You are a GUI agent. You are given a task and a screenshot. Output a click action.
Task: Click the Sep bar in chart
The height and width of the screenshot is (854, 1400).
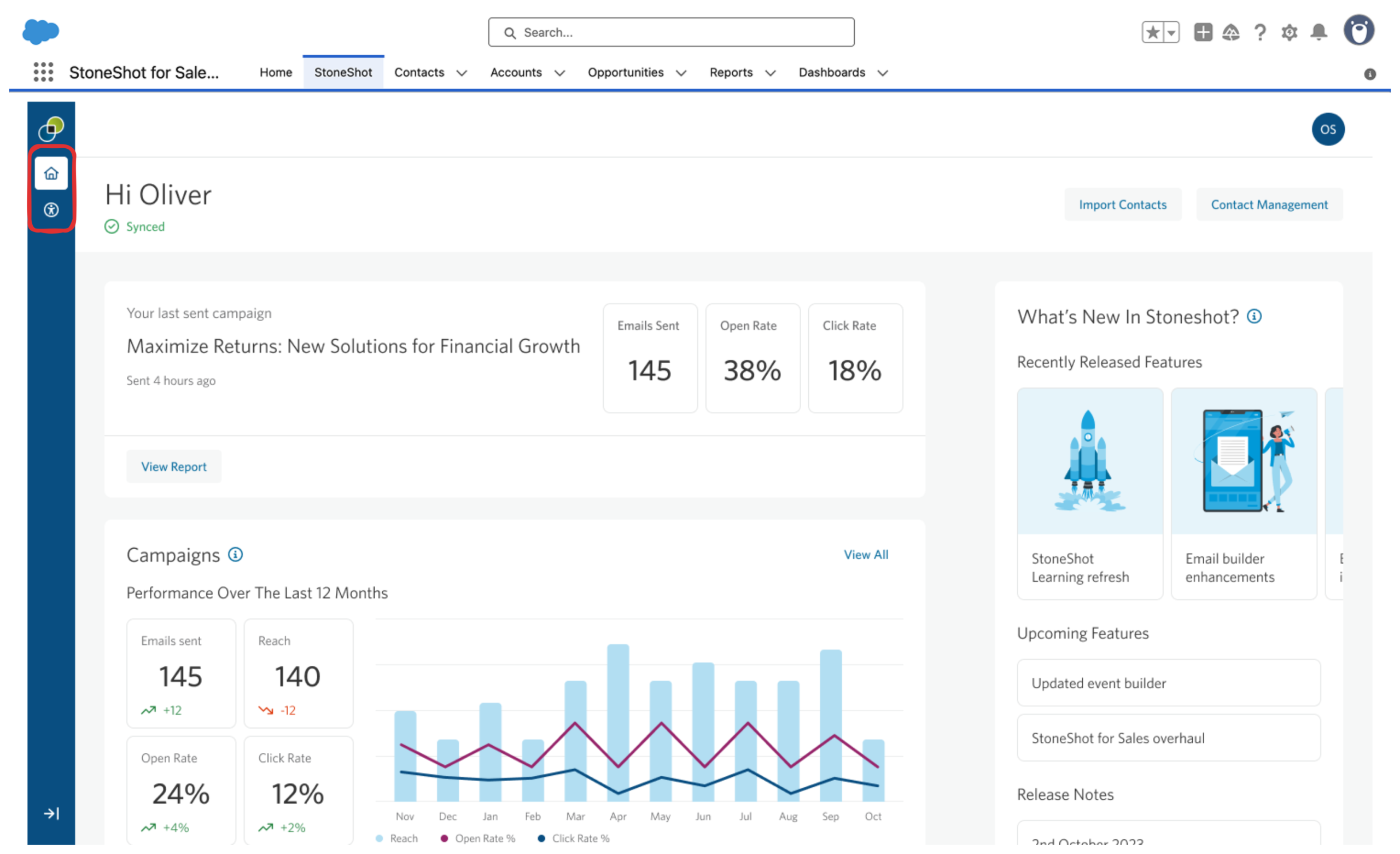[x=831, y=725]
